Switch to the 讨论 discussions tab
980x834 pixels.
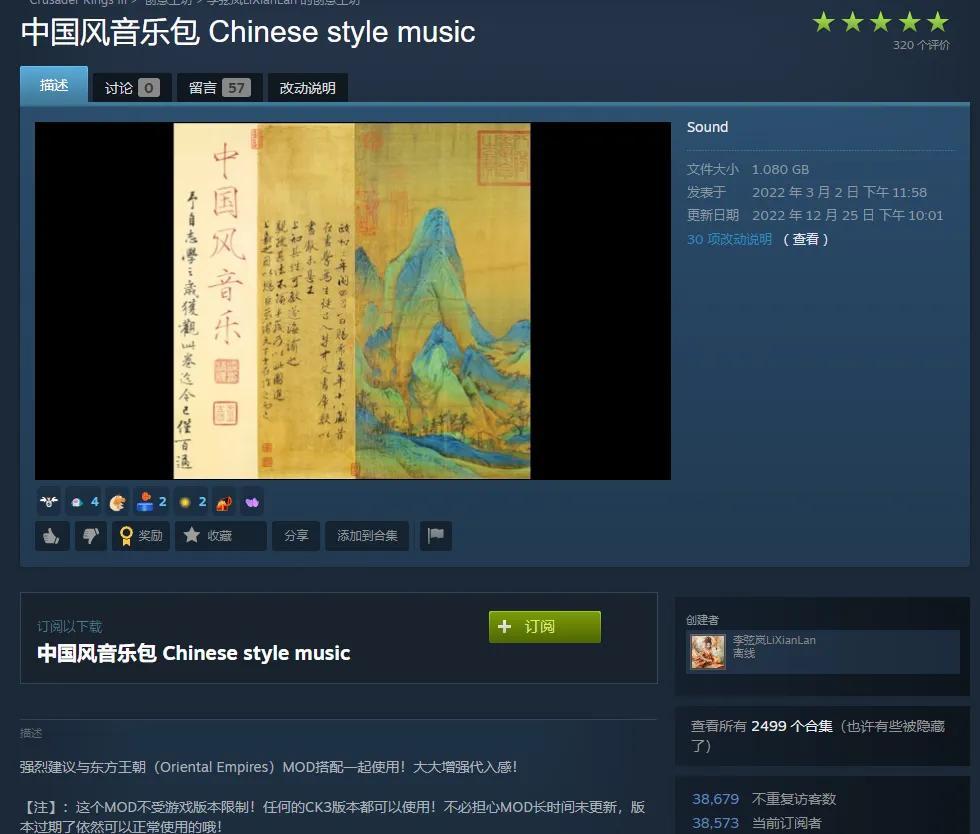click(131, 88)
